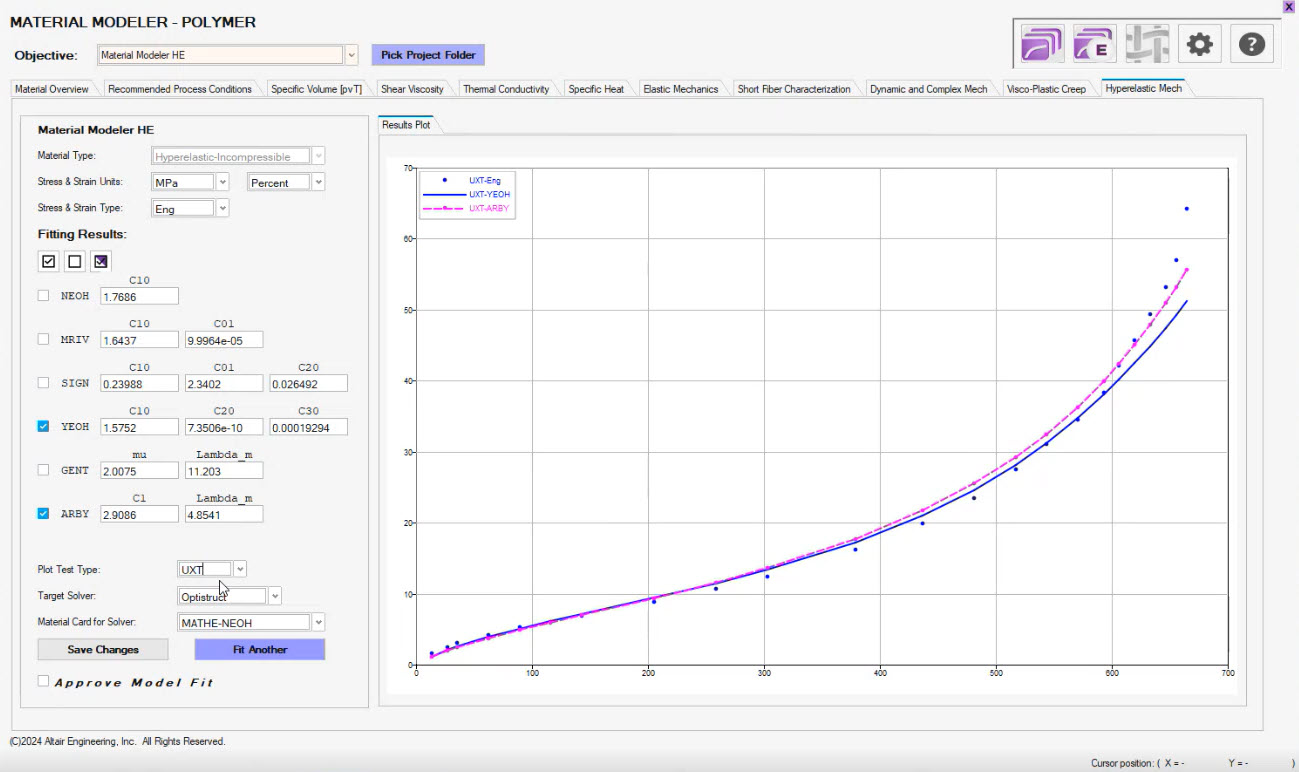The width and height of the screenshot is (1299, 772).
Task: Open the Target Solver dropdown
Action: [x=275, y=596]
